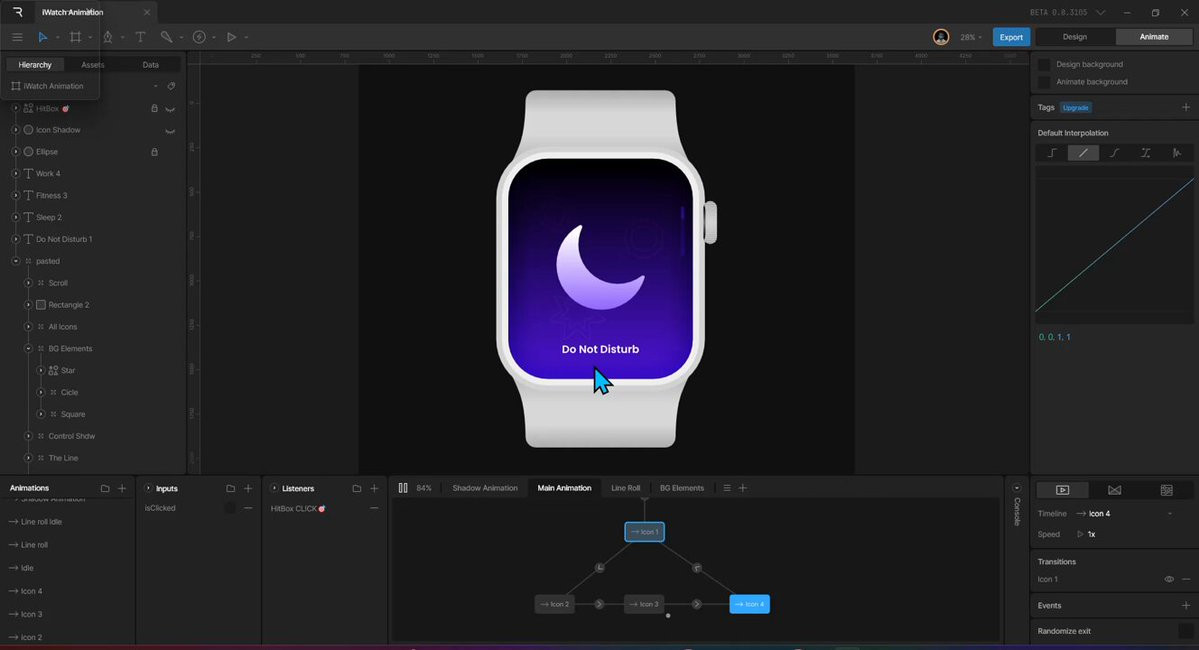Click the Play preview tool icon
This screenshot has height=650, width=1199.
click(x=231, y=37)
